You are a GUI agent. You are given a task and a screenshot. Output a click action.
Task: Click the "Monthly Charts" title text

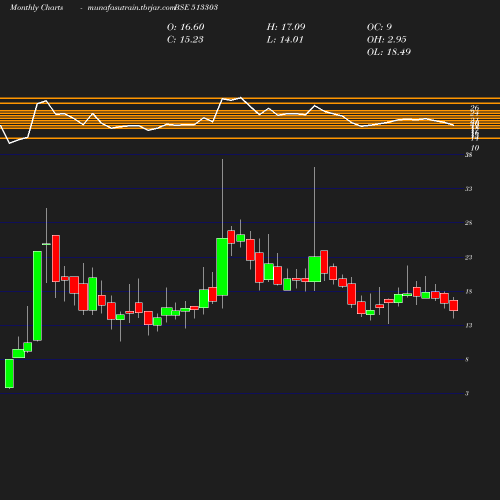click(37, 7)
